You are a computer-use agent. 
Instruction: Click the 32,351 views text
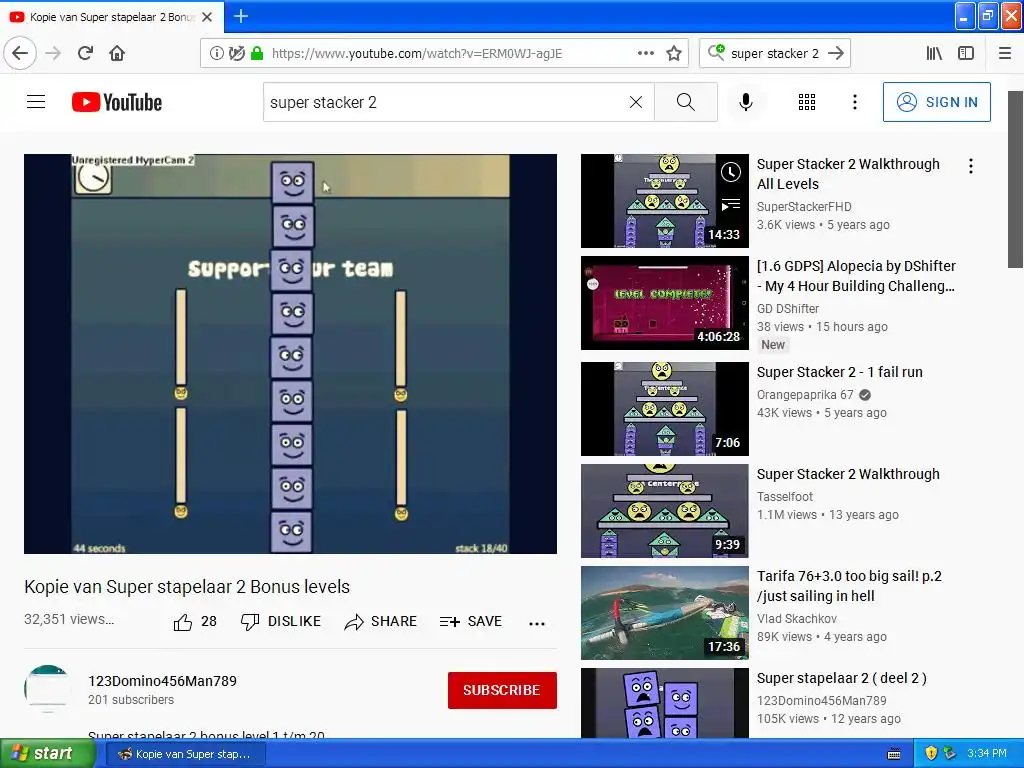click(69, 619)
